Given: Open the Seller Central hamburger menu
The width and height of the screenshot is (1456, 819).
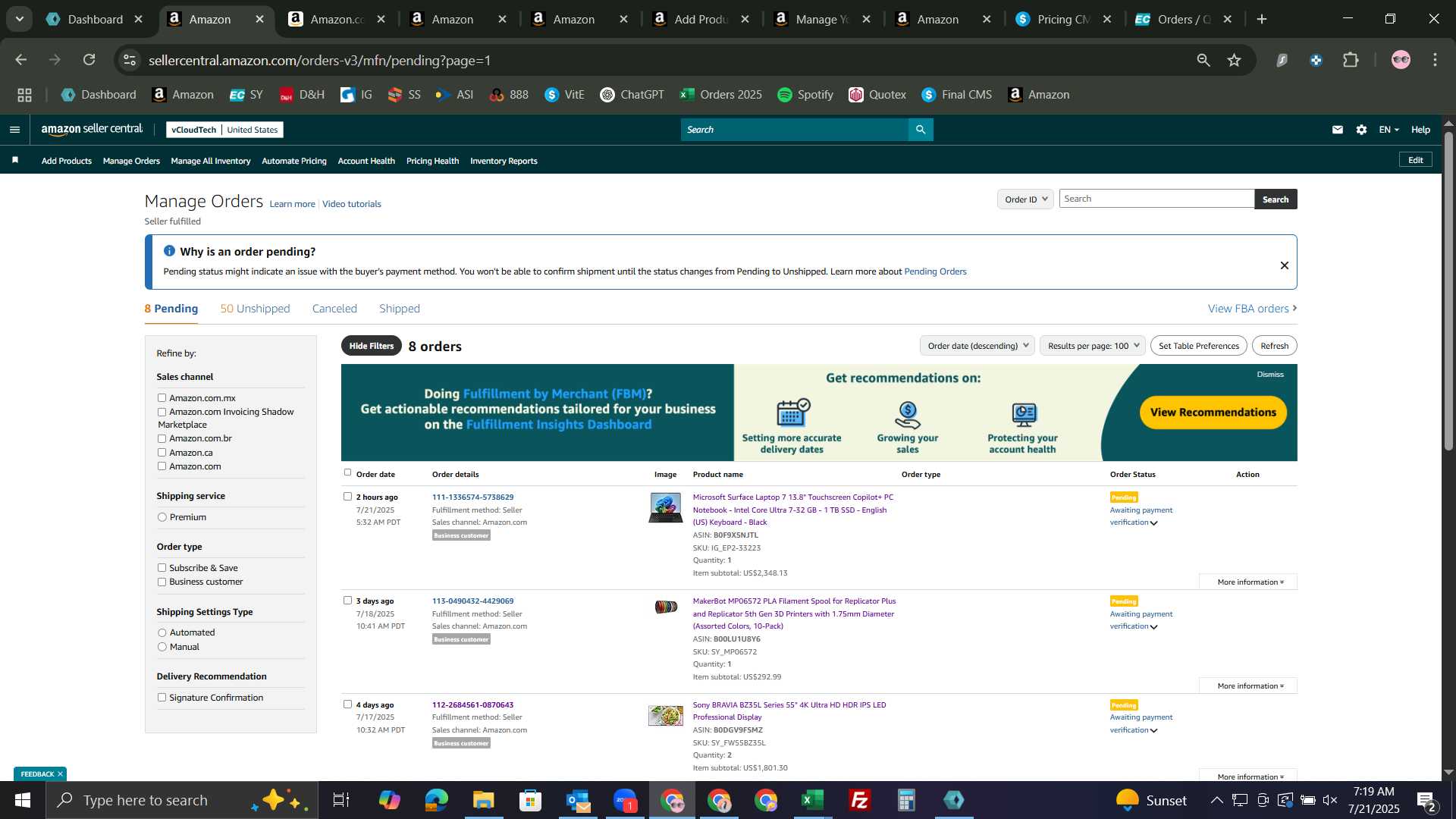Looking at the screenshot, I should 14,130.
